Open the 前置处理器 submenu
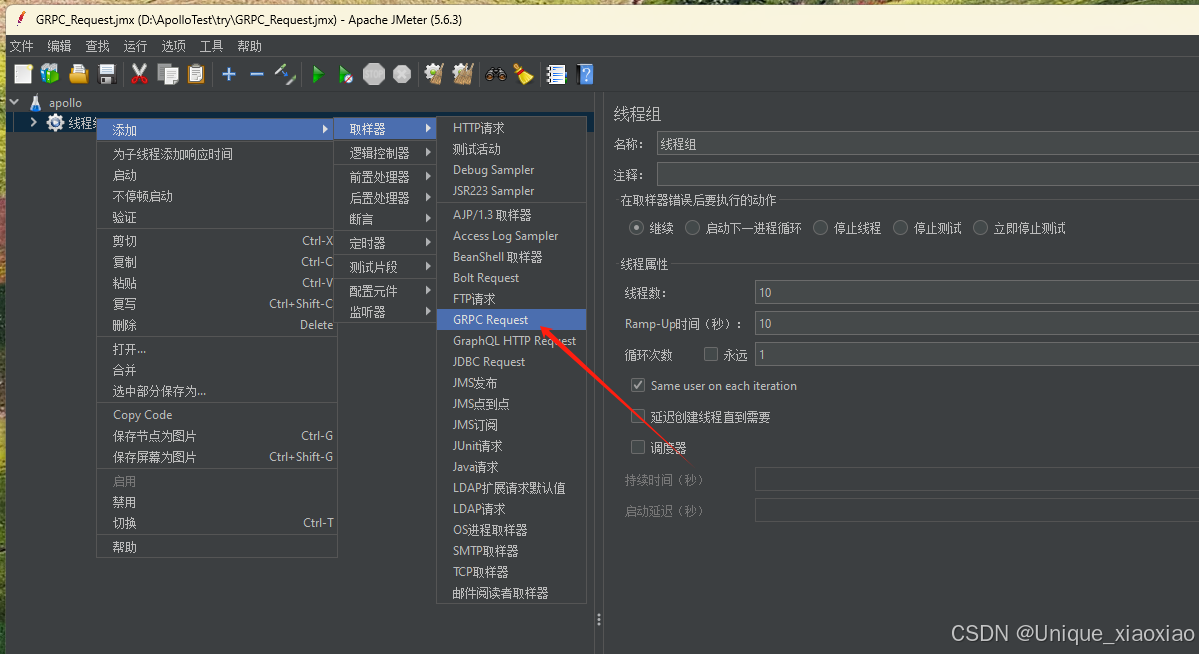Viewport: 1199px width, 654px height. pos(385,177)
